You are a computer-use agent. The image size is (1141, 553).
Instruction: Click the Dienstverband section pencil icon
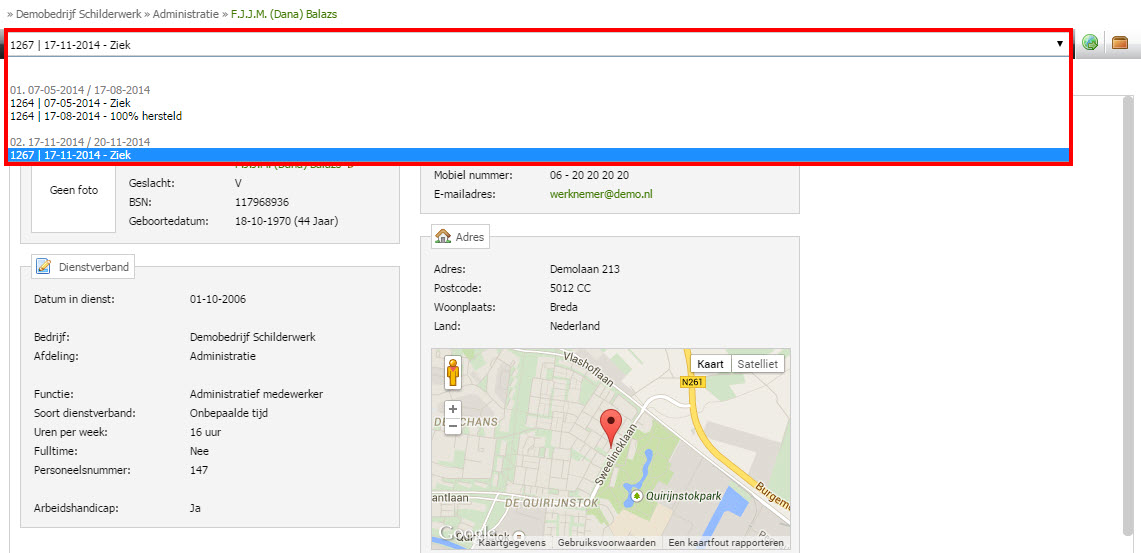click(x=44, y=267)
